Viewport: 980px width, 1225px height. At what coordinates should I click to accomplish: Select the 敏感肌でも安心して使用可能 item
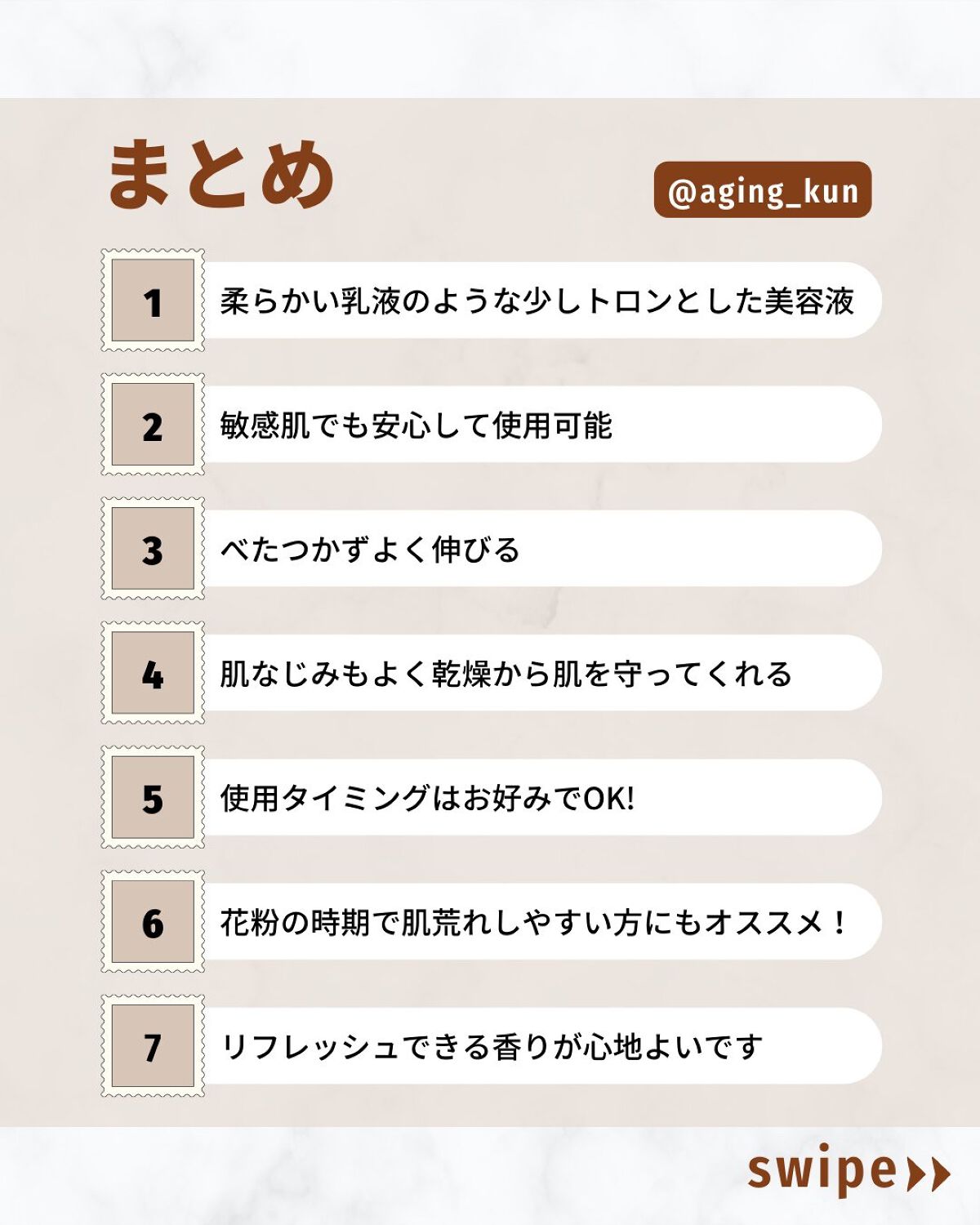click(x=416, y=425)
